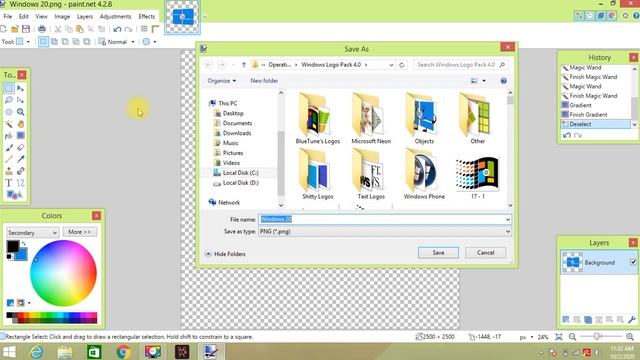640x360 pixels.
Task: Click the Open folder icon in paint.net toolbar
Action: [x=15, y=29]
